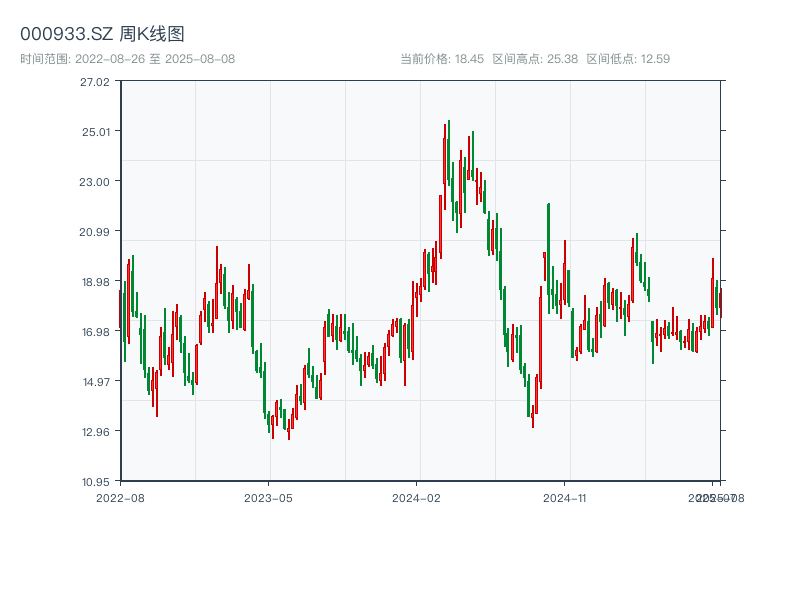Select the 时间范围 date range text
This screenshot has height=600, width=800.
(127, 59)
